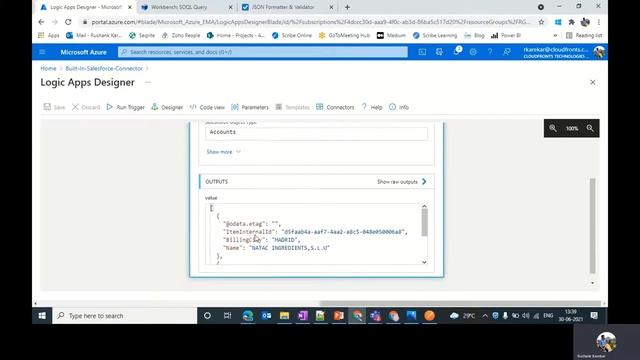
Task: Open the Reading list
Action: 584,36
